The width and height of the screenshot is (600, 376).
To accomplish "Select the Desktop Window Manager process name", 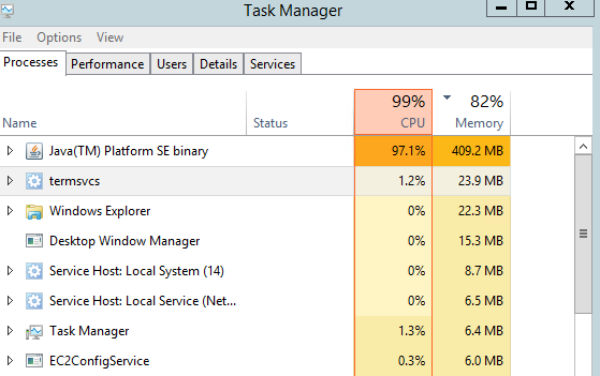I will click(124, 241).
